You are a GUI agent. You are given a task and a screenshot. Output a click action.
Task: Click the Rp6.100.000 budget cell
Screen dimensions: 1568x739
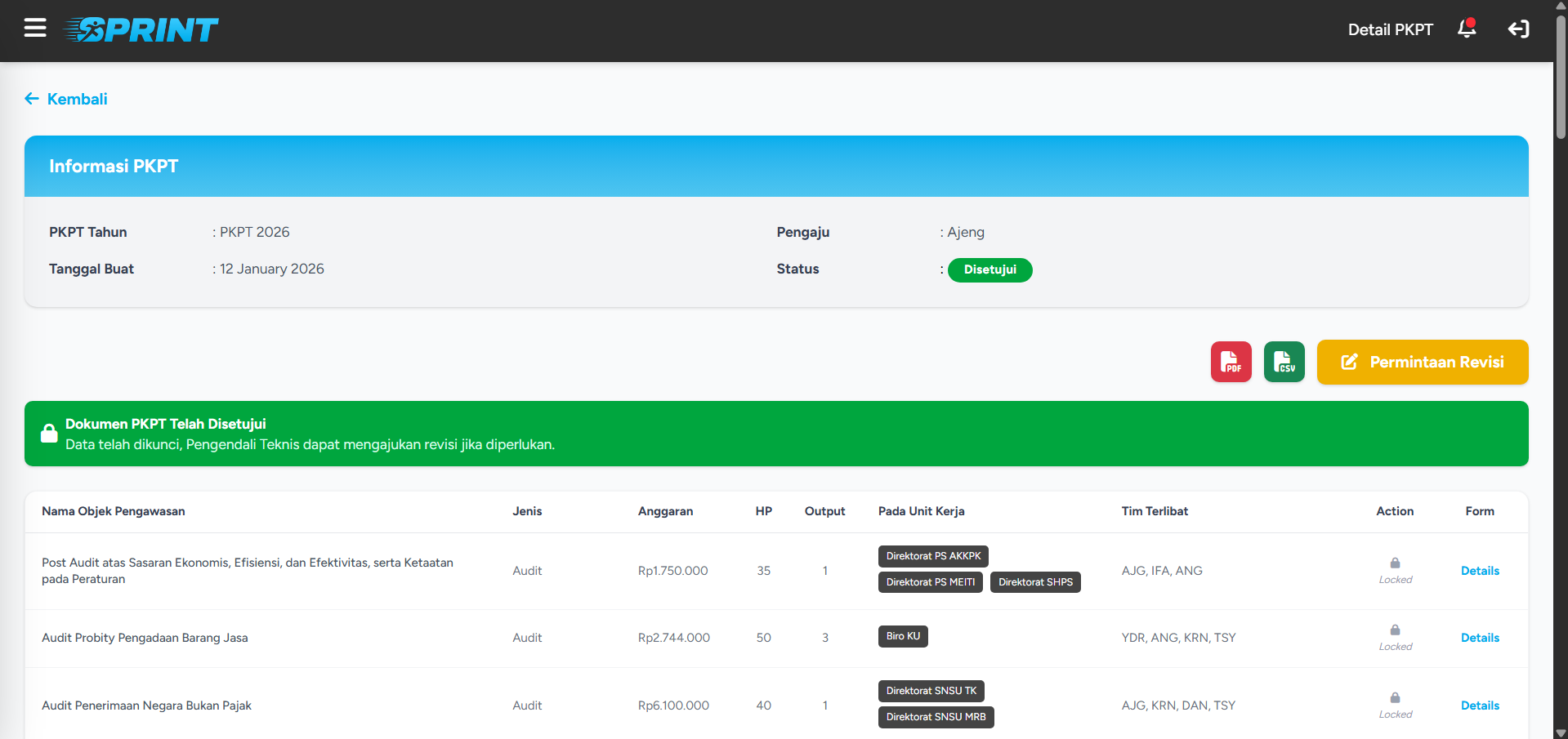pos(673,706)
